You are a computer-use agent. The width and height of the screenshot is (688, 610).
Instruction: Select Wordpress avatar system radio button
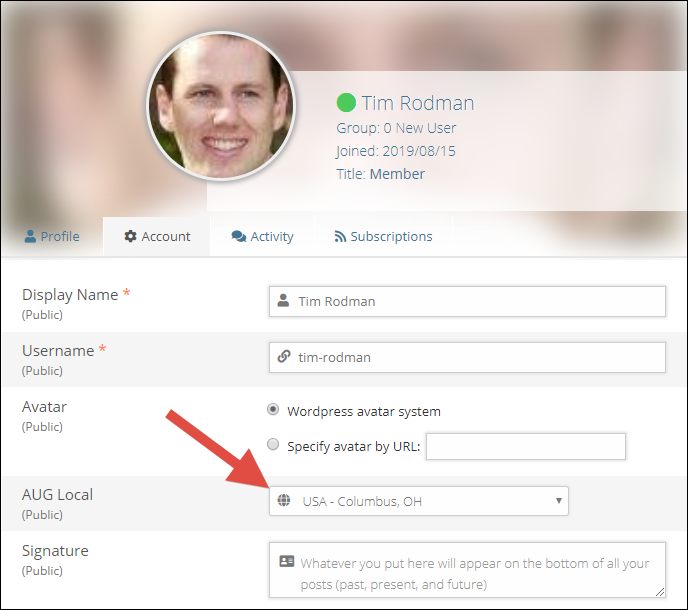pyautogui.click(x=273, y=409)
